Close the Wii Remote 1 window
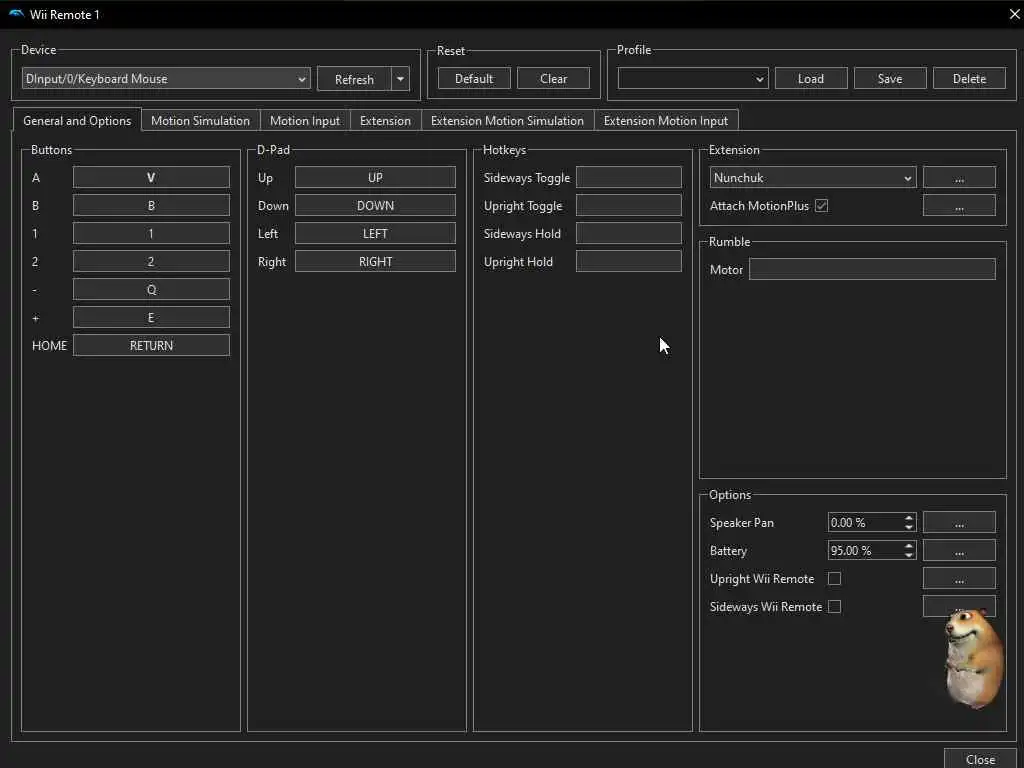This screenshot has height=768, width=1024. [1014, 14]
